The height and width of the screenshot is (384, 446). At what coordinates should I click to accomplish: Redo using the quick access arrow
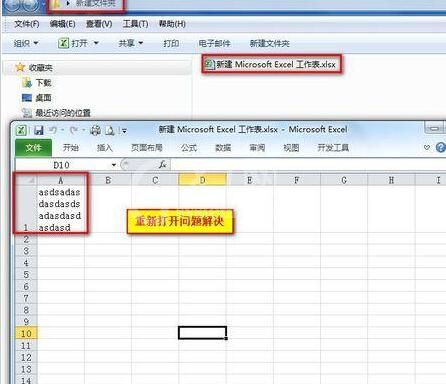74,130
